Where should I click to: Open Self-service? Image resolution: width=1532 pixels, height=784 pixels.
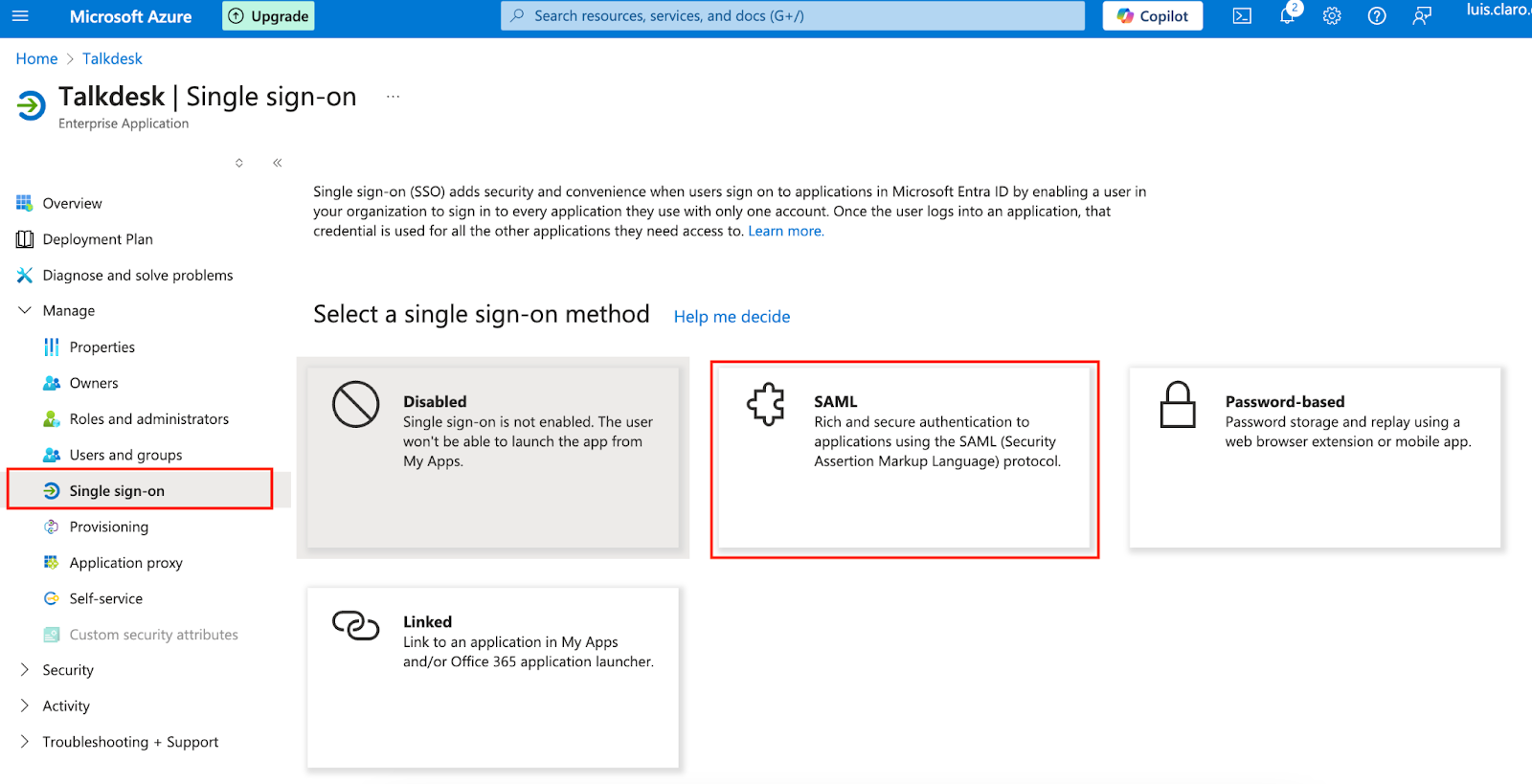pos(105,598)
